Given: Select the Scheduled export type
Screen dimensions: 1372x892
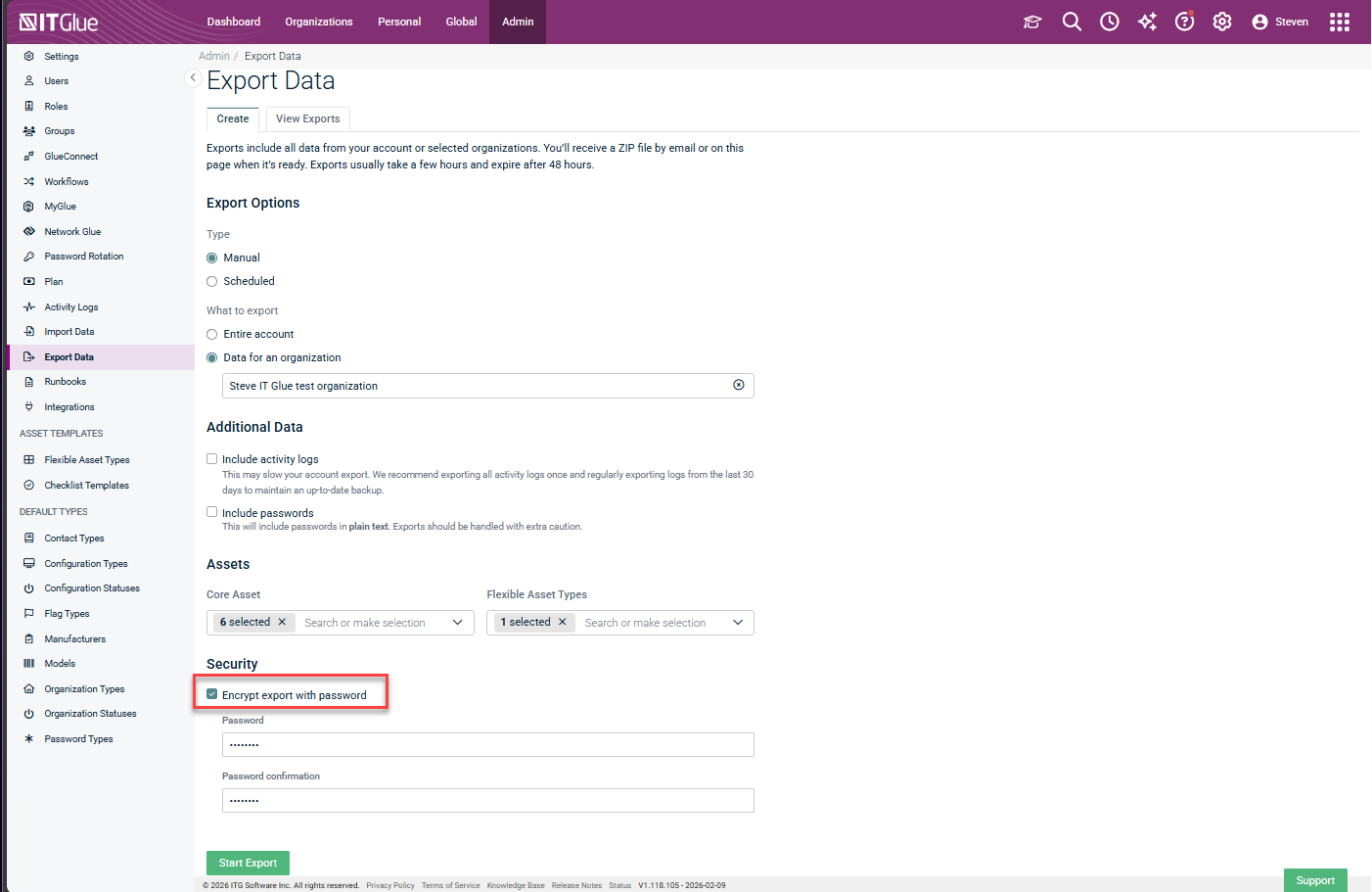Looking at the screenshot, I should 212,282.
